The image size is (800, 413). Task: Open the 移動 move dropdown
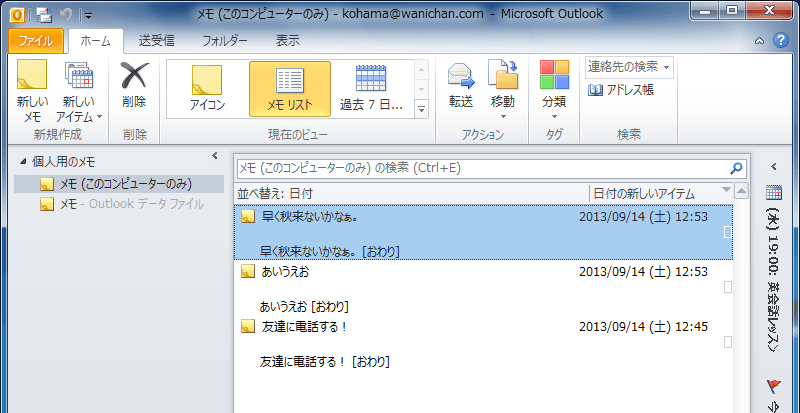click(x=503, y=91)
